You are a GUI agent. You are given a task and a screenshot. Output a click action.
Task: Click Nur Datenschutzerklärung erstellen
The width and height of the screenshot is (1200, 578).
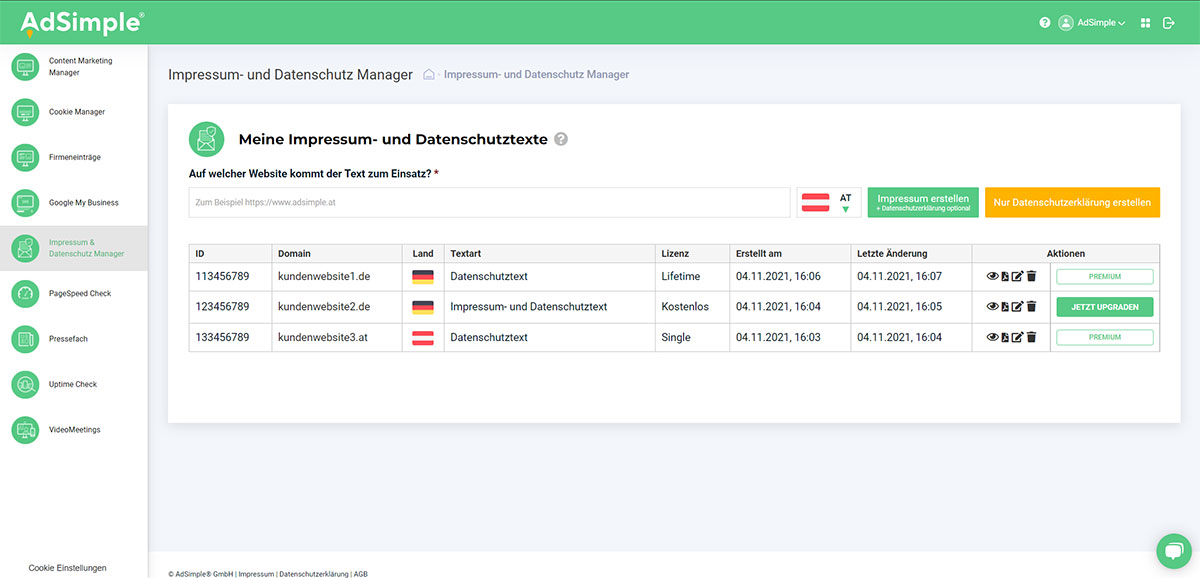click(x=1073, y=202)
